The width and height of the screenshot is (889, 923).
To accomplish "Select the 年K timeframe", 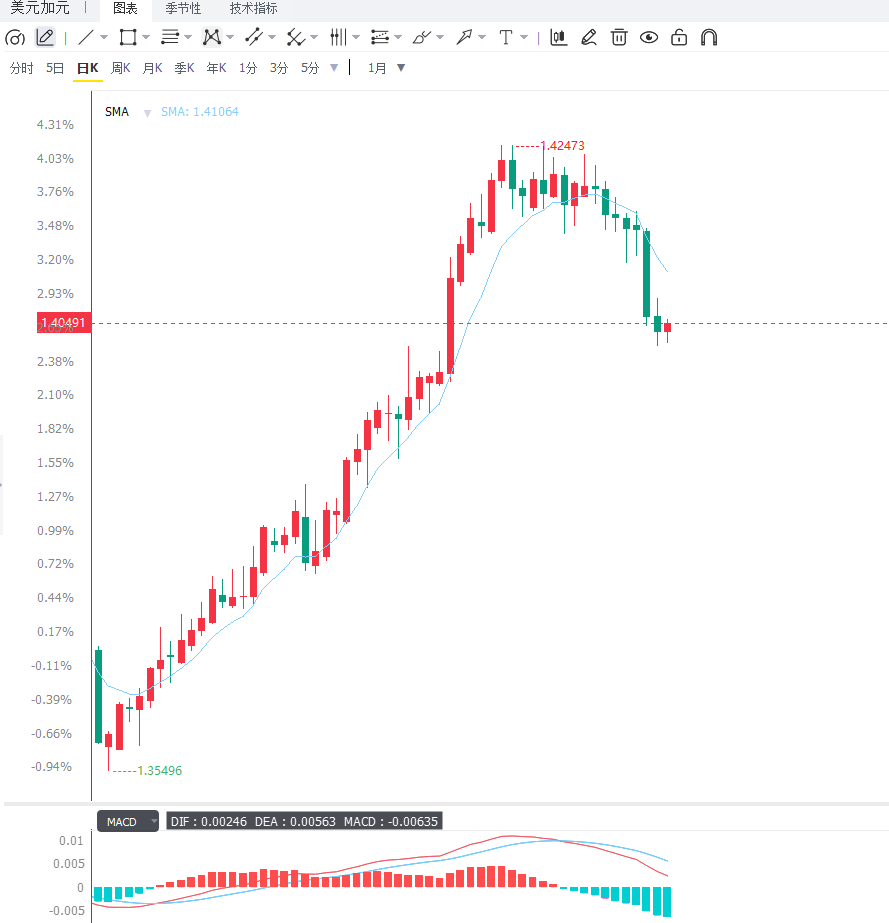I will pos(216,68).
